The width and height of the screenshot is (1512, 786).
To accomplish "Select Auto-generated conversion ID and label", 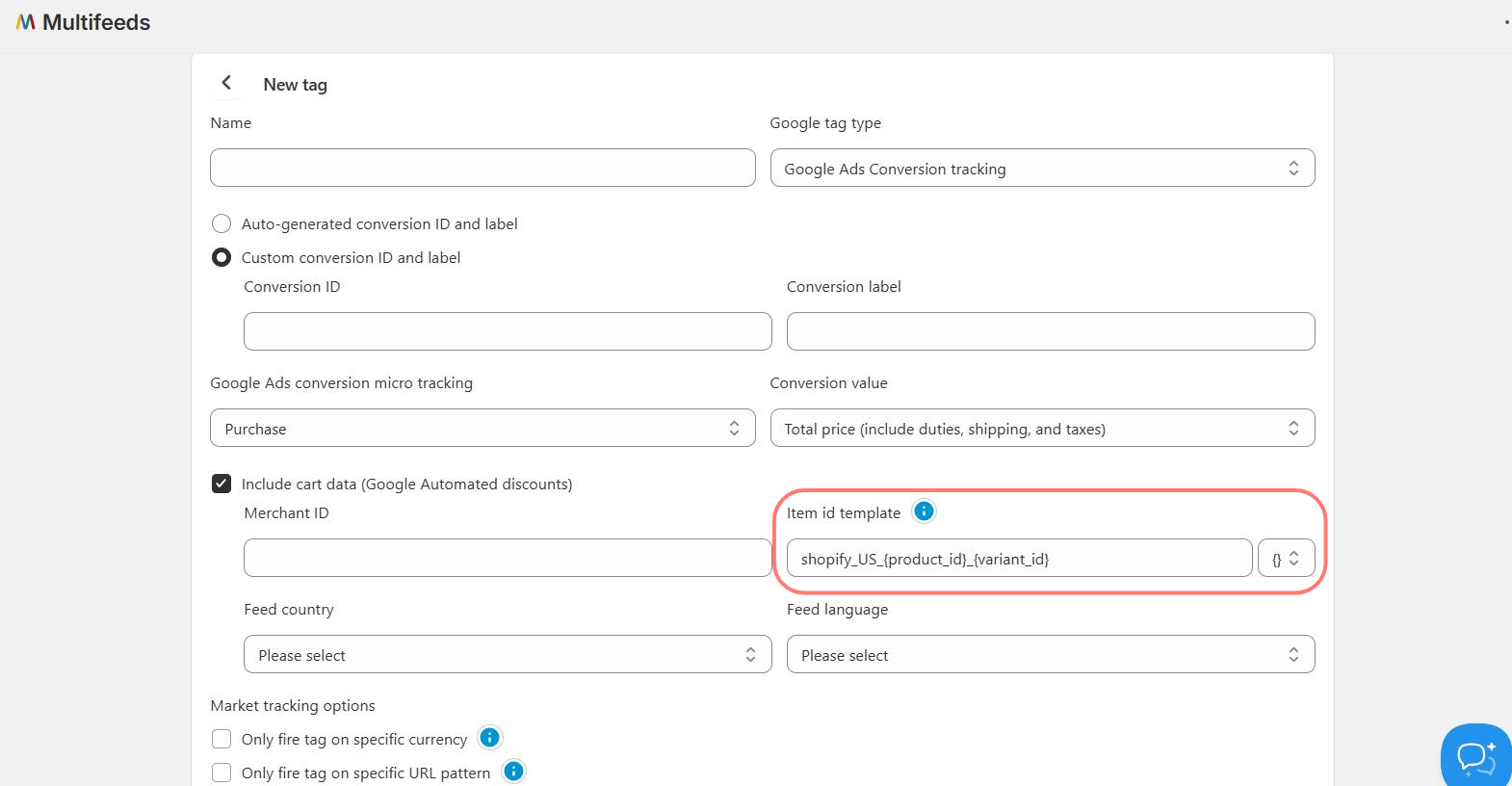I will (222, 223).
